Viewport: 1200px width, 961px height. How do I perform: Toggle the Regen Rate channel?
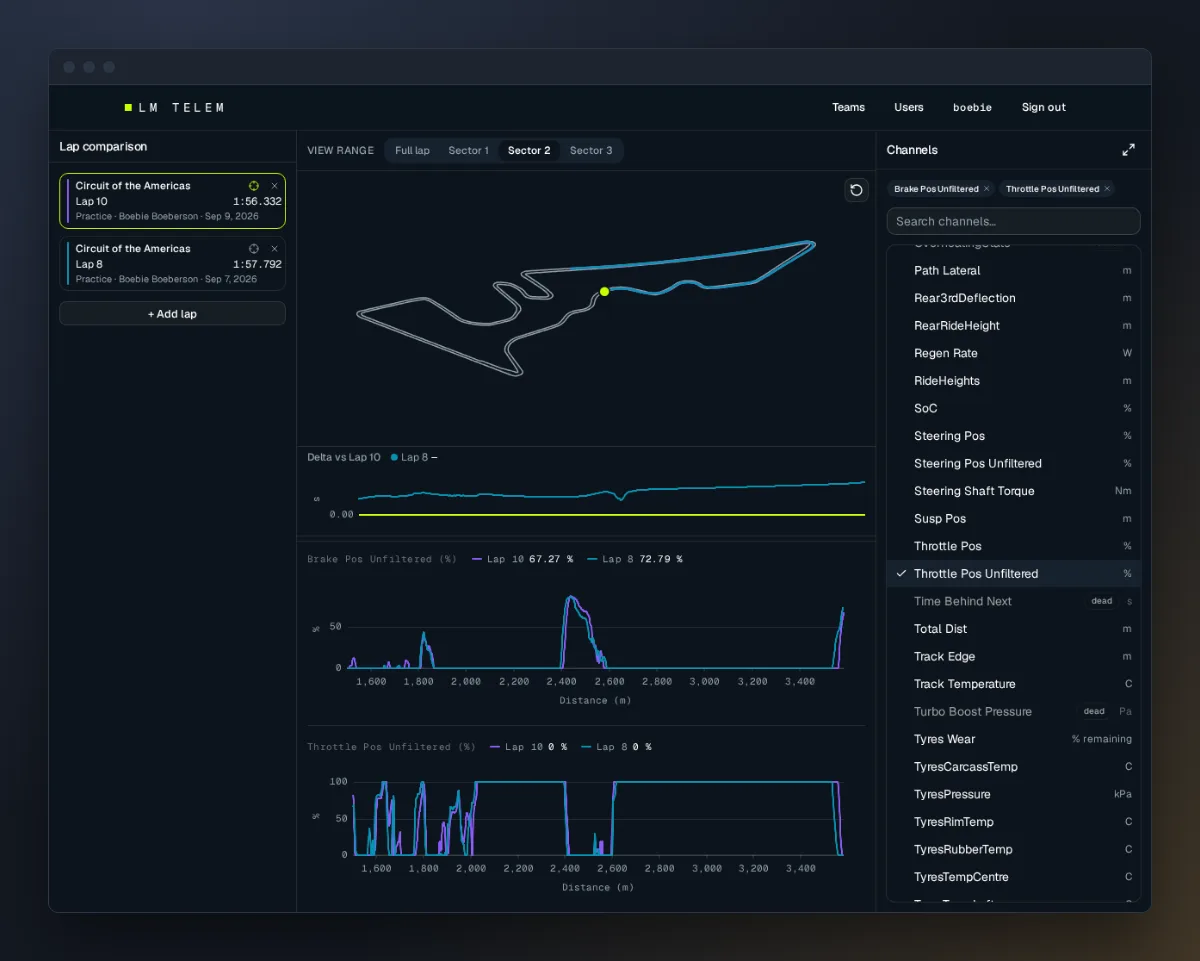(1013, 353)
